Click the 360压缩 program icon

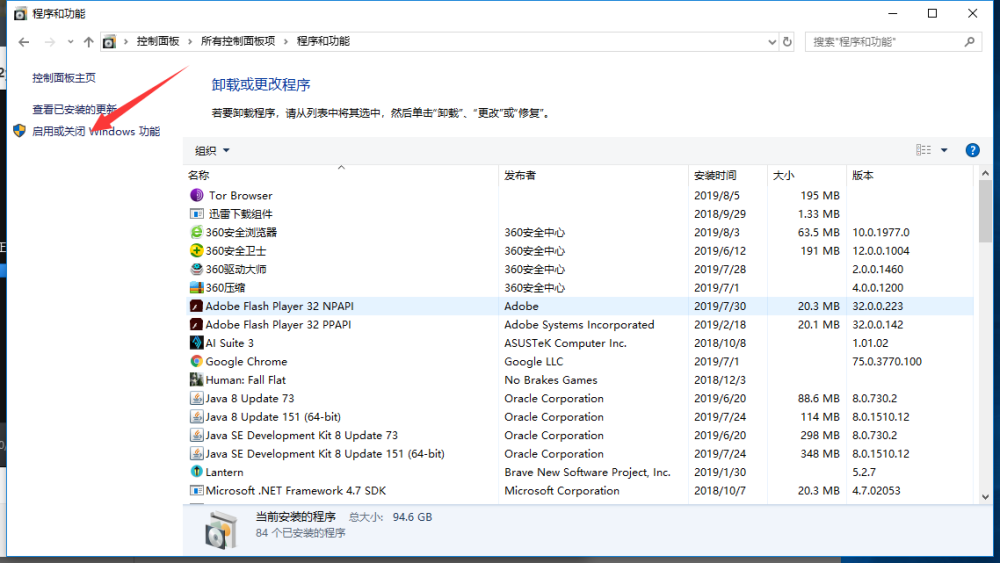click(x=196, y=288)
